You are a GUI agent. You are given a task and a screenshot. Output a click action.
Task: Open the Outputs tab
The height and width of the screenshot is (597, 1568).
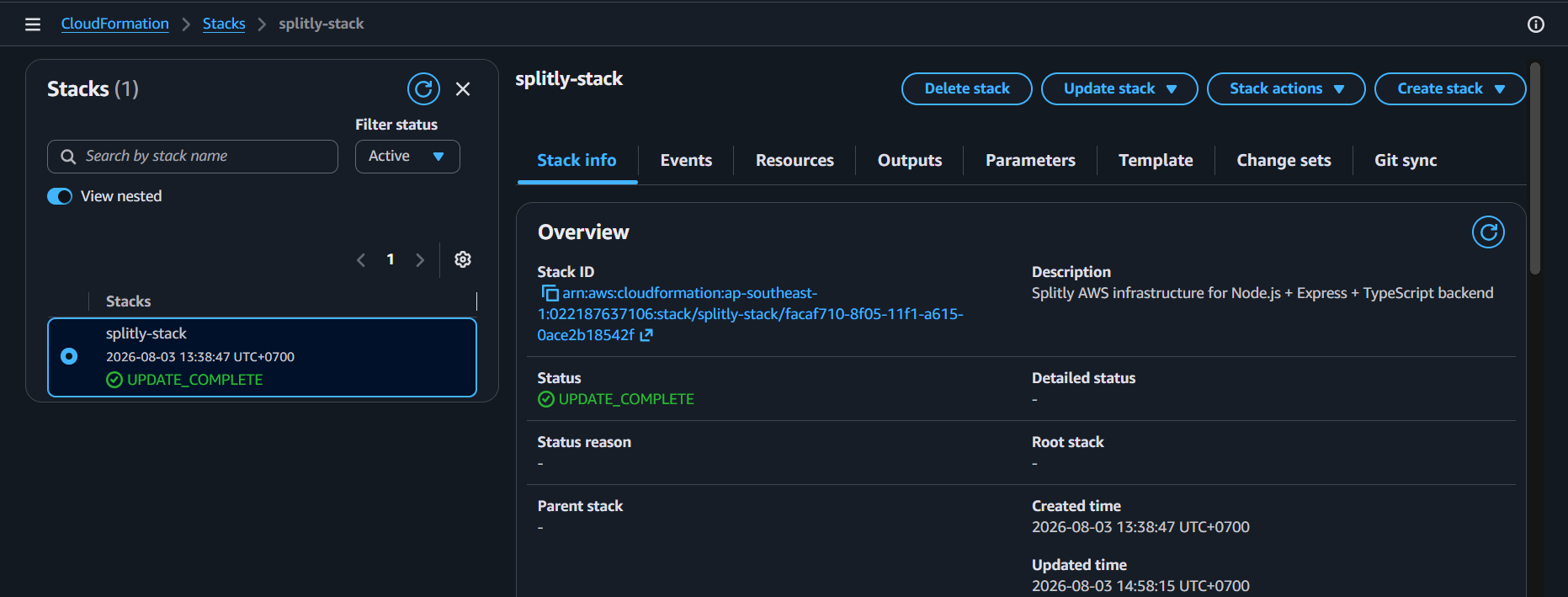click(910, 160)
